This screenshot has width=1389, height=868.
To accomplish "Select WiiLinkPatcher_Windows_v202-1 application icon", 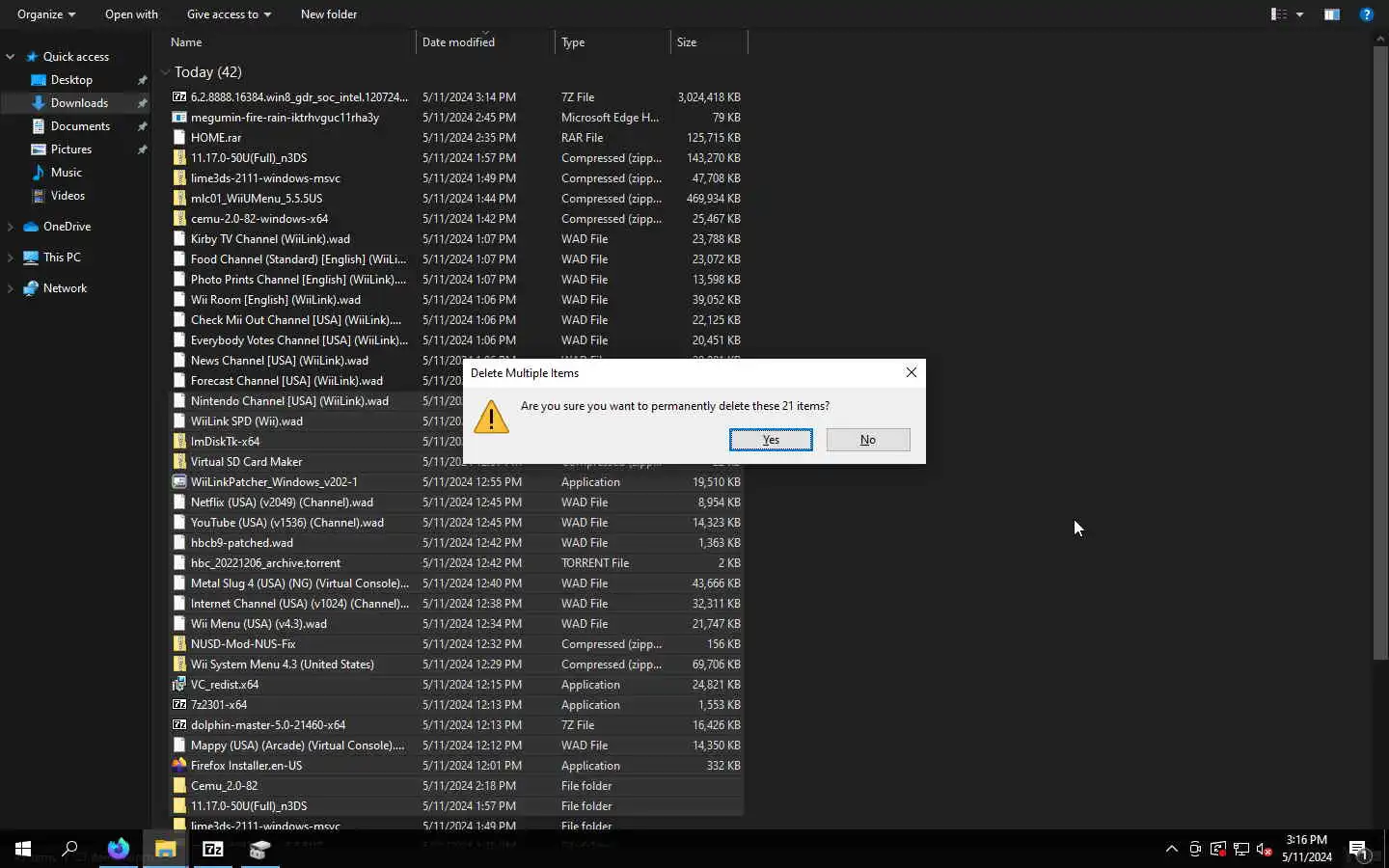I will [x=179, y=482].
